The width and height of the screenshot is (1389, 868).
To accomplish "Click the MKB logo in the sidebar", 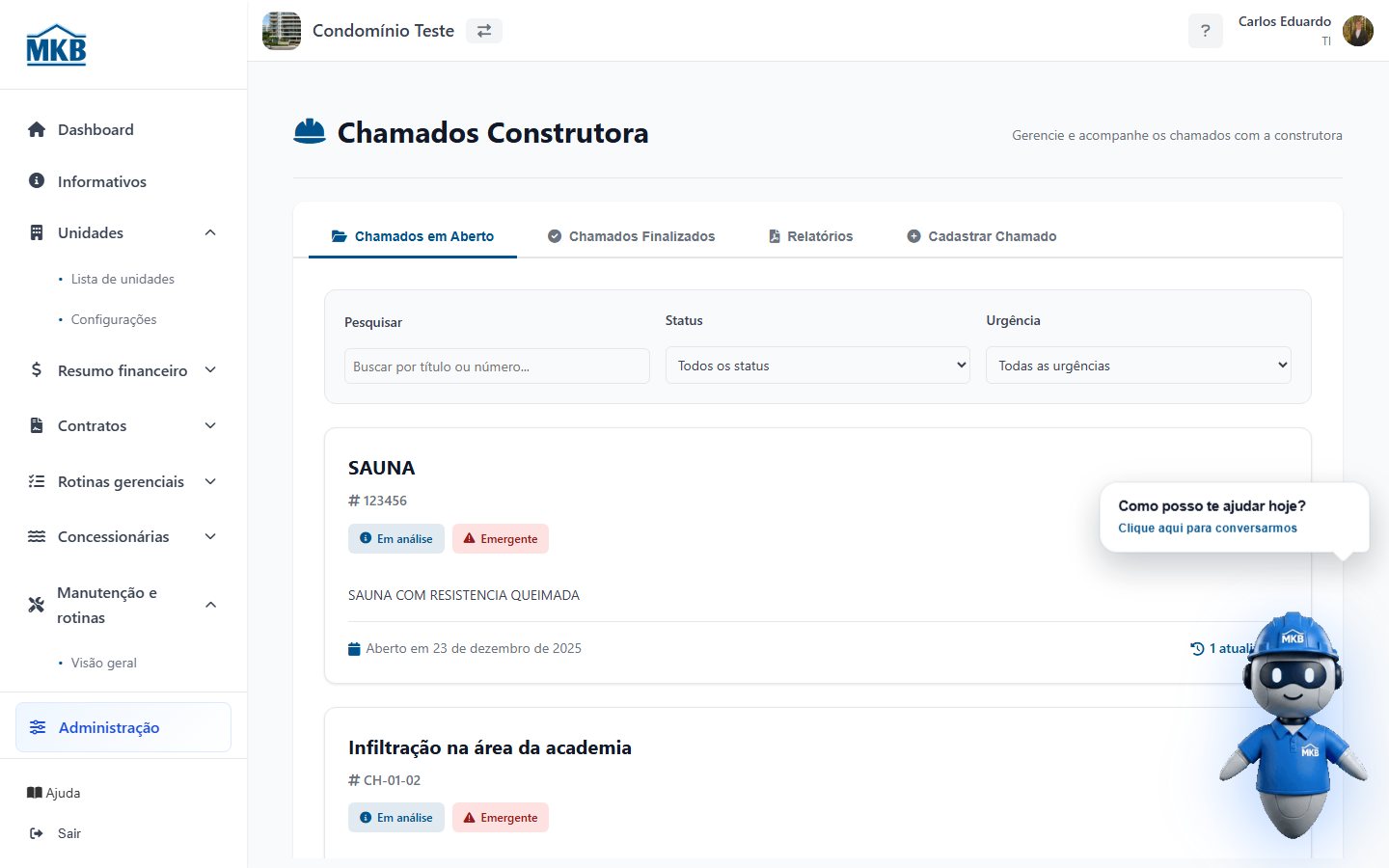I will (x=56, y=44).
